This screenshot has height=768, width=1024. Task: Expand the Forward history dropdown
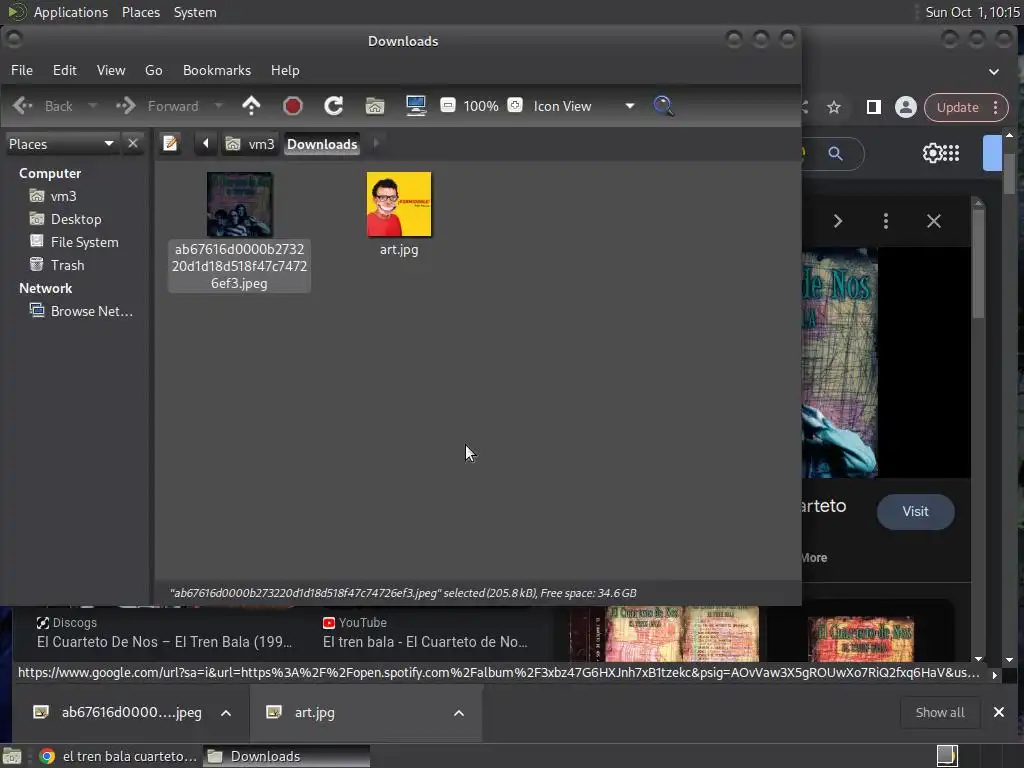tap(219, 106)
